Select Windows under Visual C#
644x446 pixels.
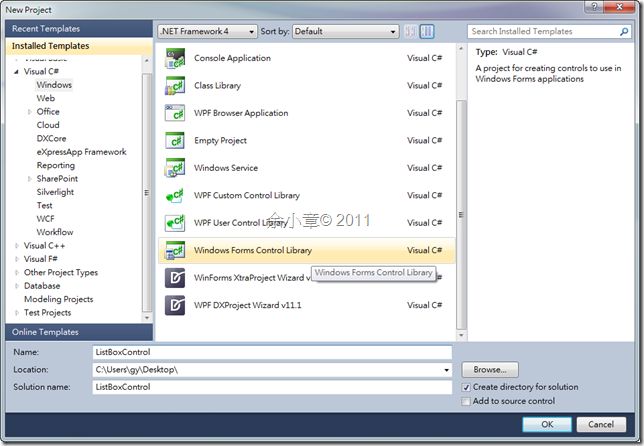(x=54, y=85)
